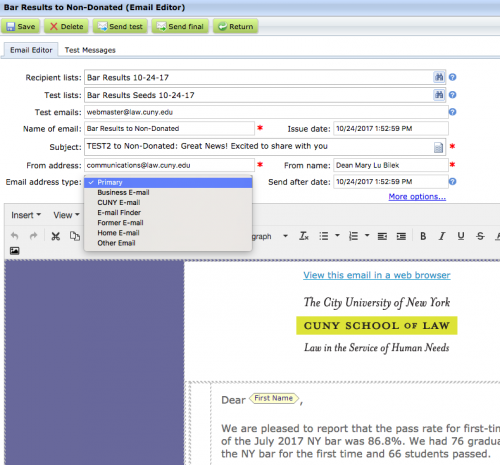The height and width of the screenshot is (465, 500).
Task: Toggle Underline formatting
Action: click(461, 236)
